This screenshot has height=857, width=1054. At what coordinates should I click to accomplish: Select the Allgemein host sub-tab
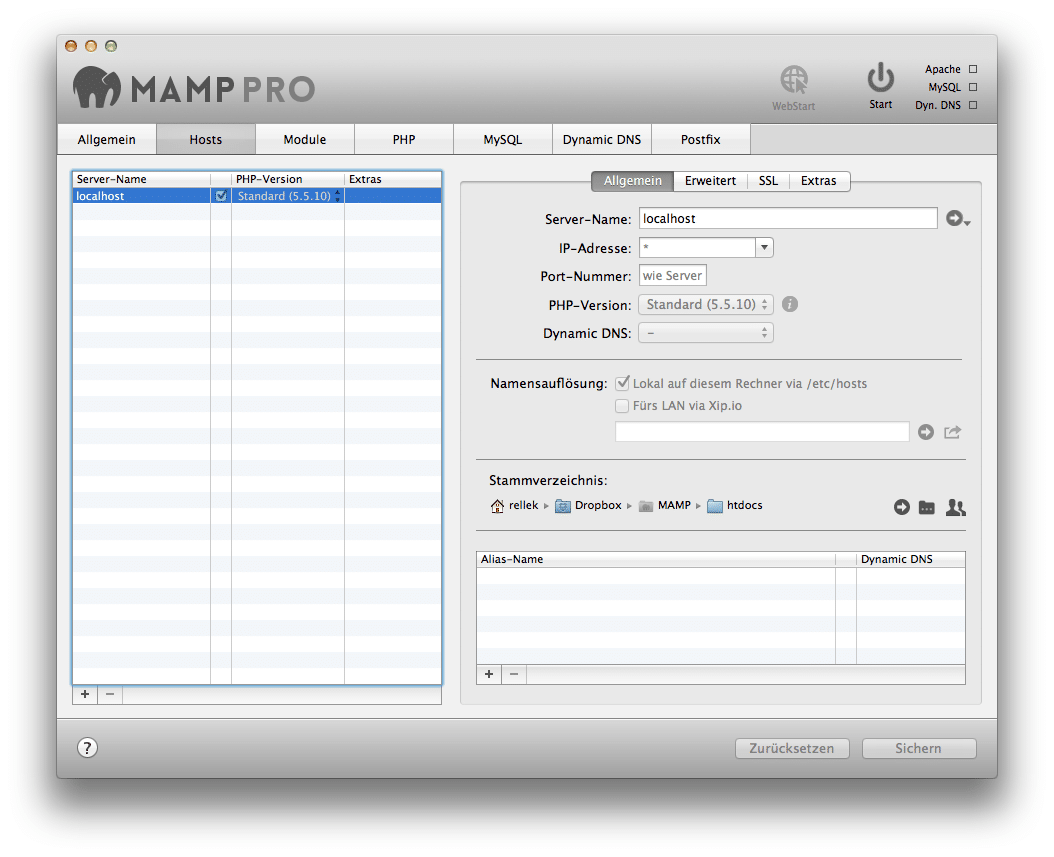[633, 181]
